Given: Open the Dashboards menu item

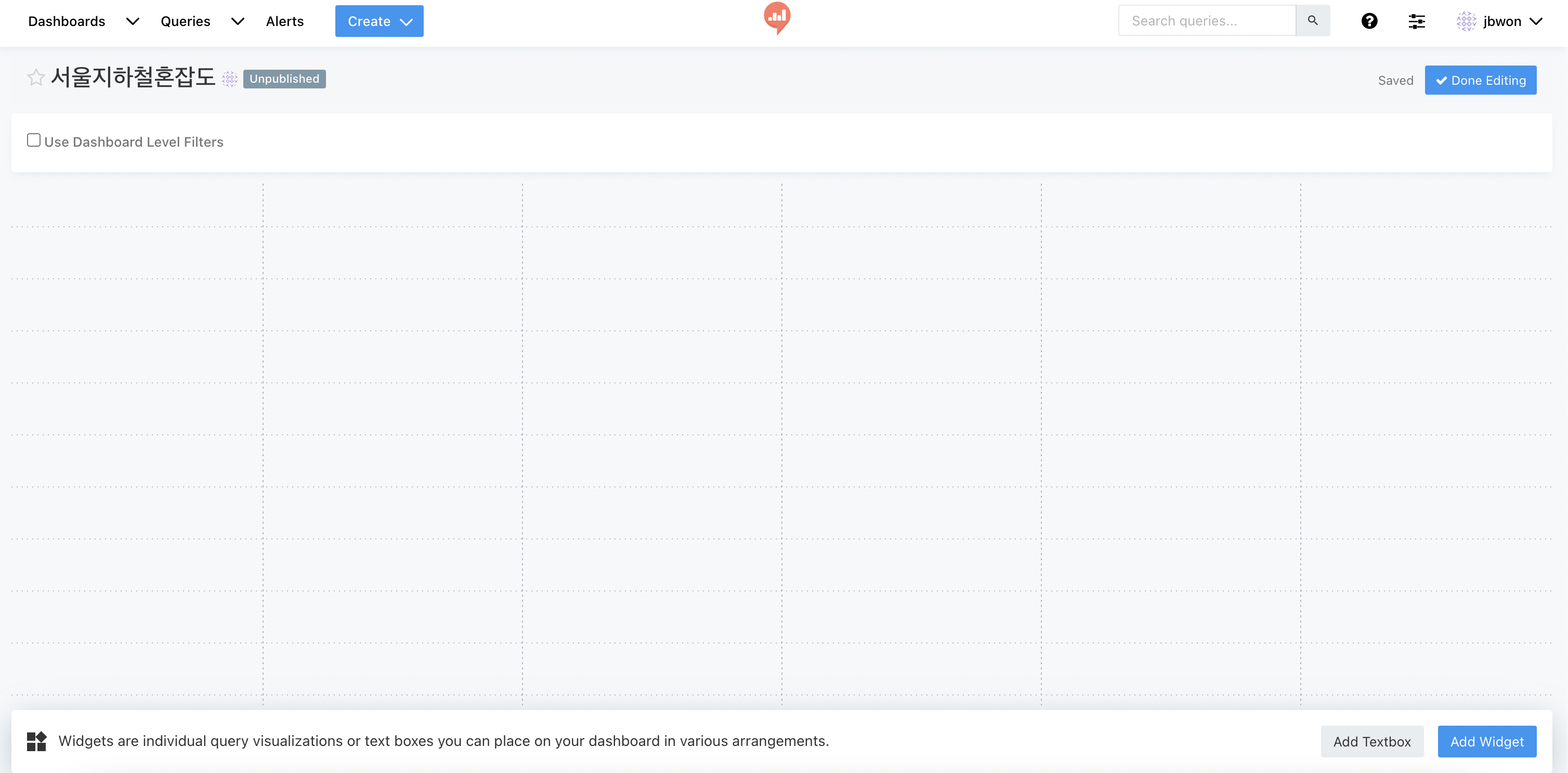Looking at the screenshot, I should (67, 21).
